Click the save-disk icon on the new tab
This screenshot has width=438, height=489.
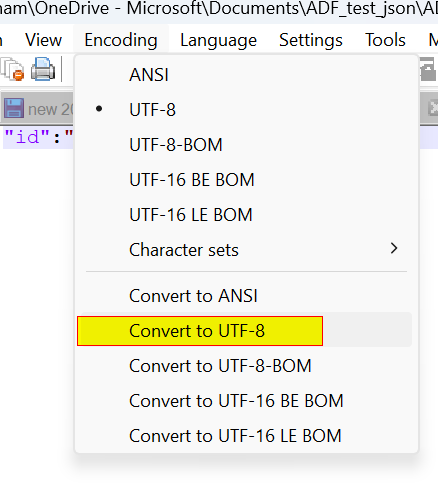tap(14, 108)
